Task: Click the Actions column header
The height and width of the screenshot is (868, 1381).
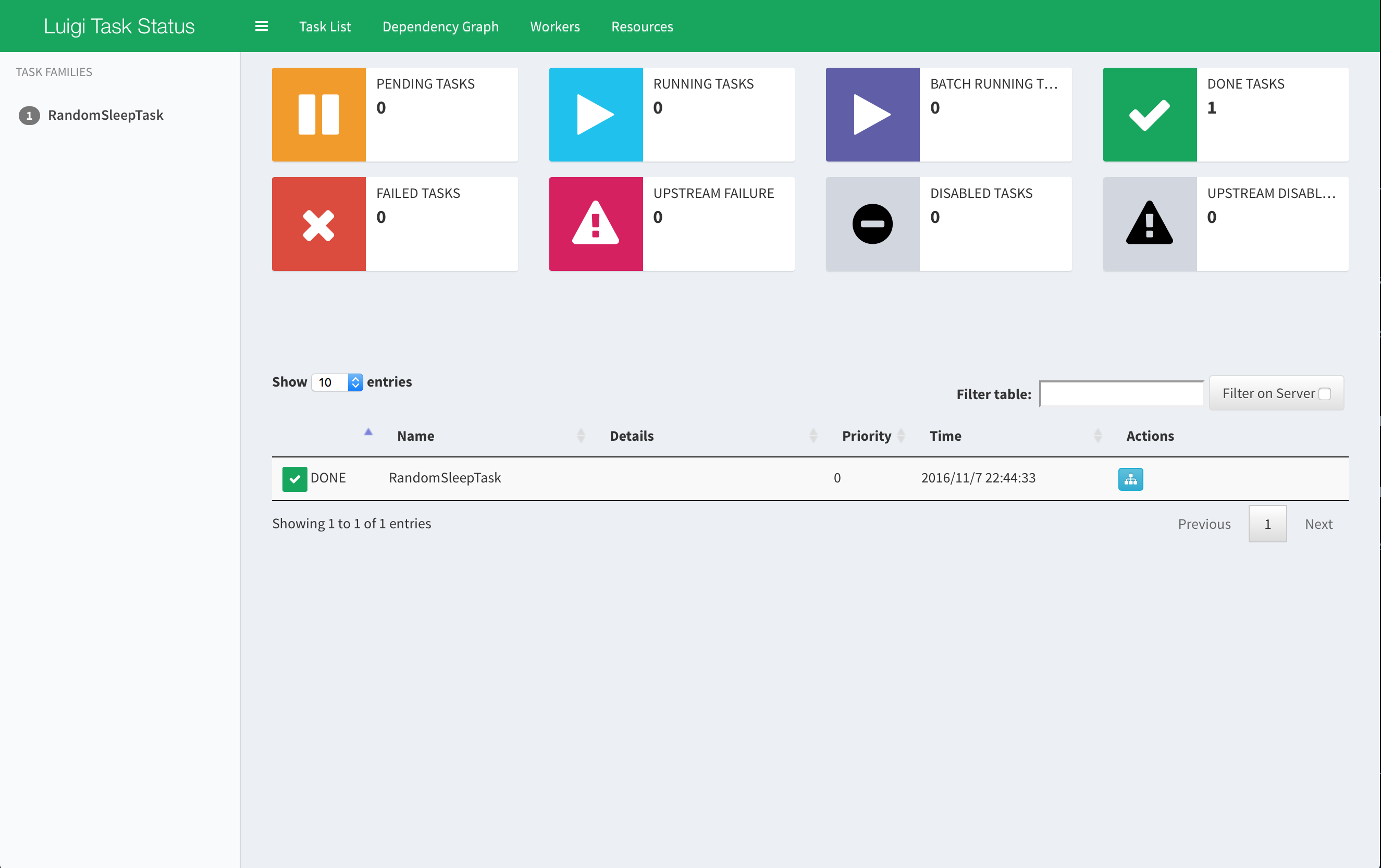Action: (x=1150, y=436)
